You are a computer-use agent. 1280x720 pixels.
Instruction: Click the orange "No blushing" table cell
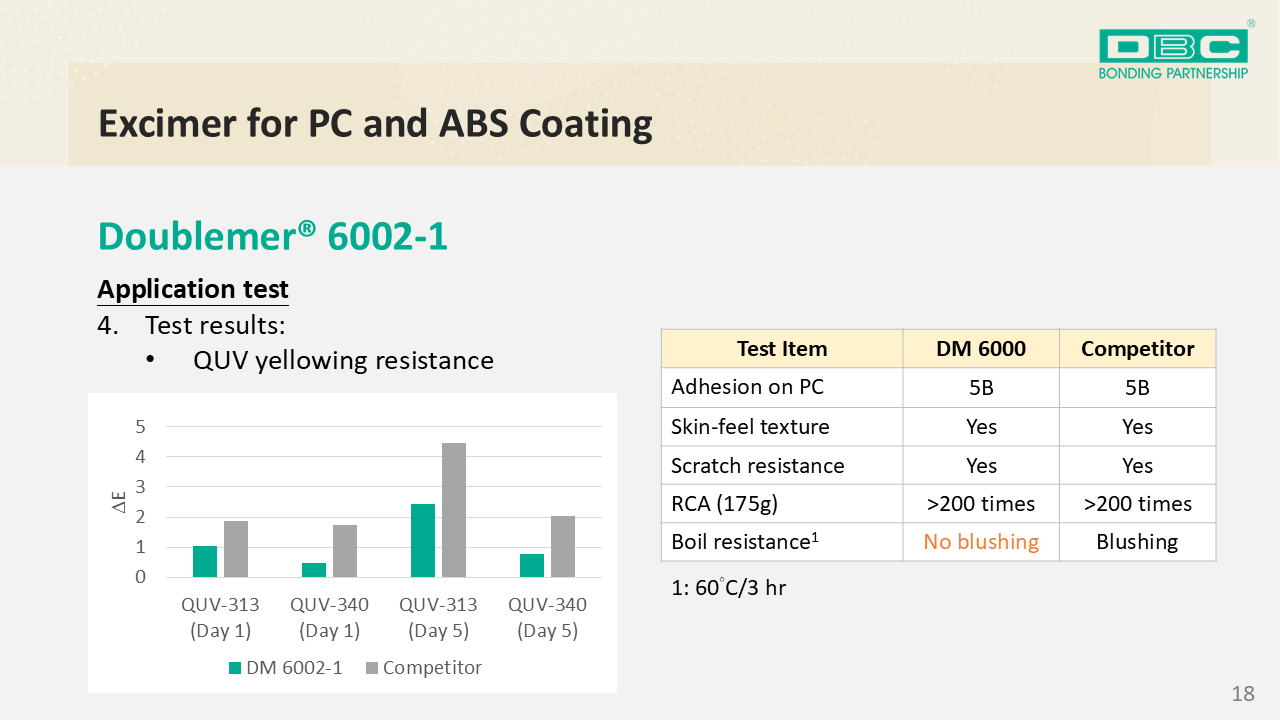pos(981,542)
